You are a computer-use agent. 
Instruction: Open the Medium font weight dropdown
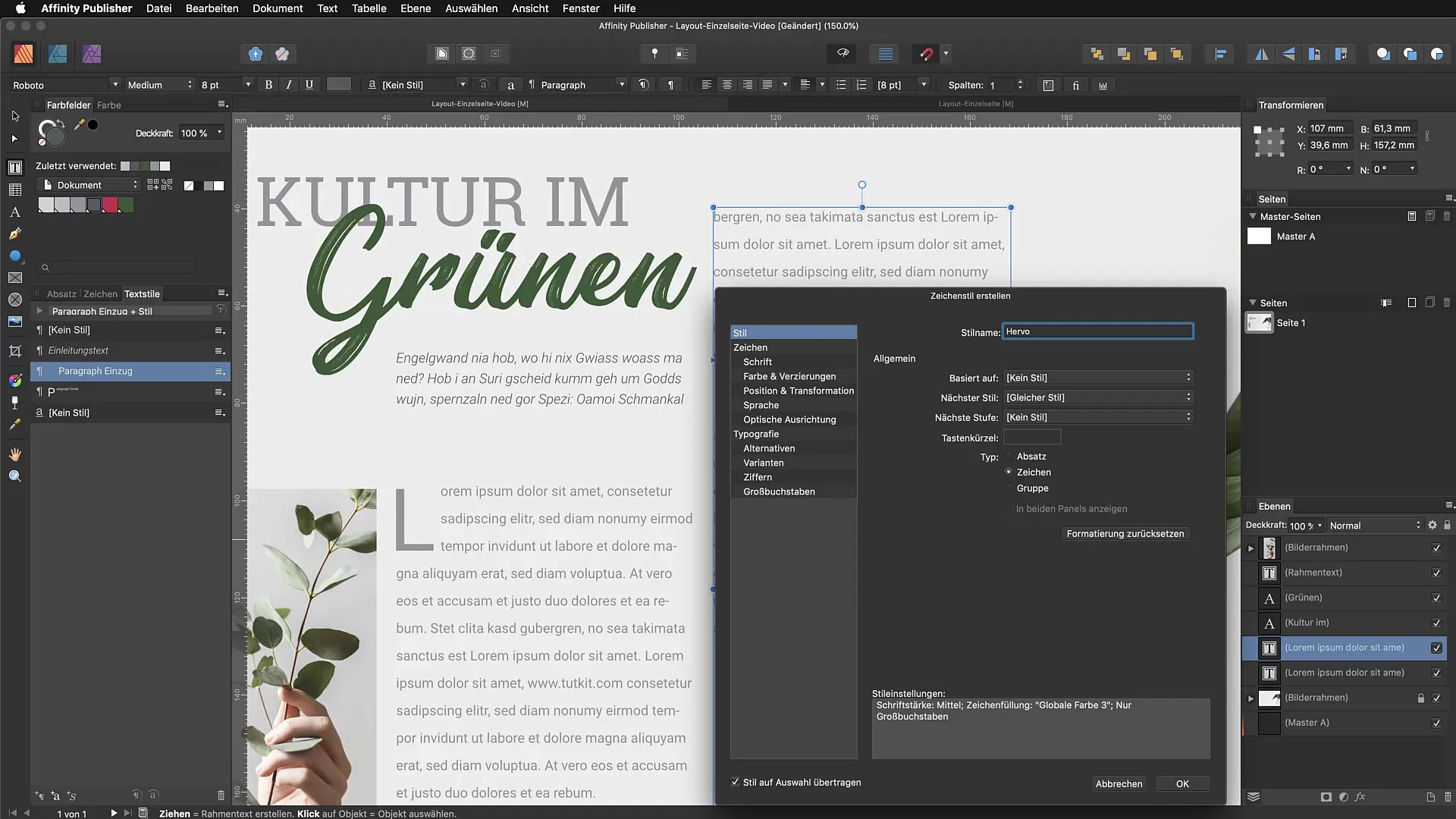coord(159,85)
